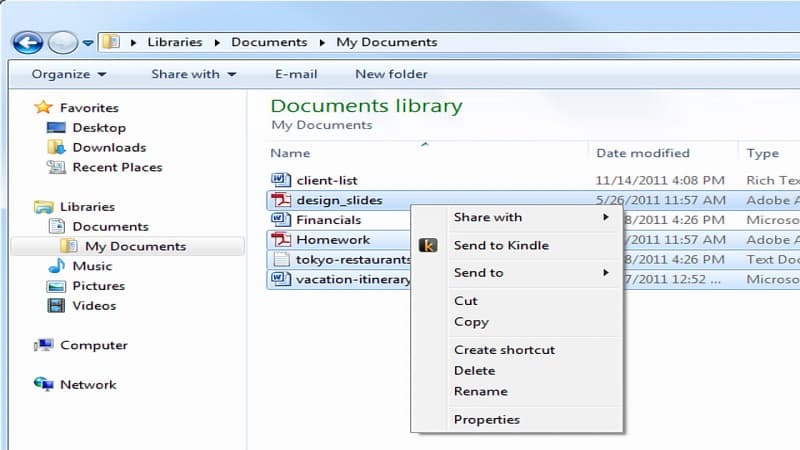Click the Music note icon

56,265
